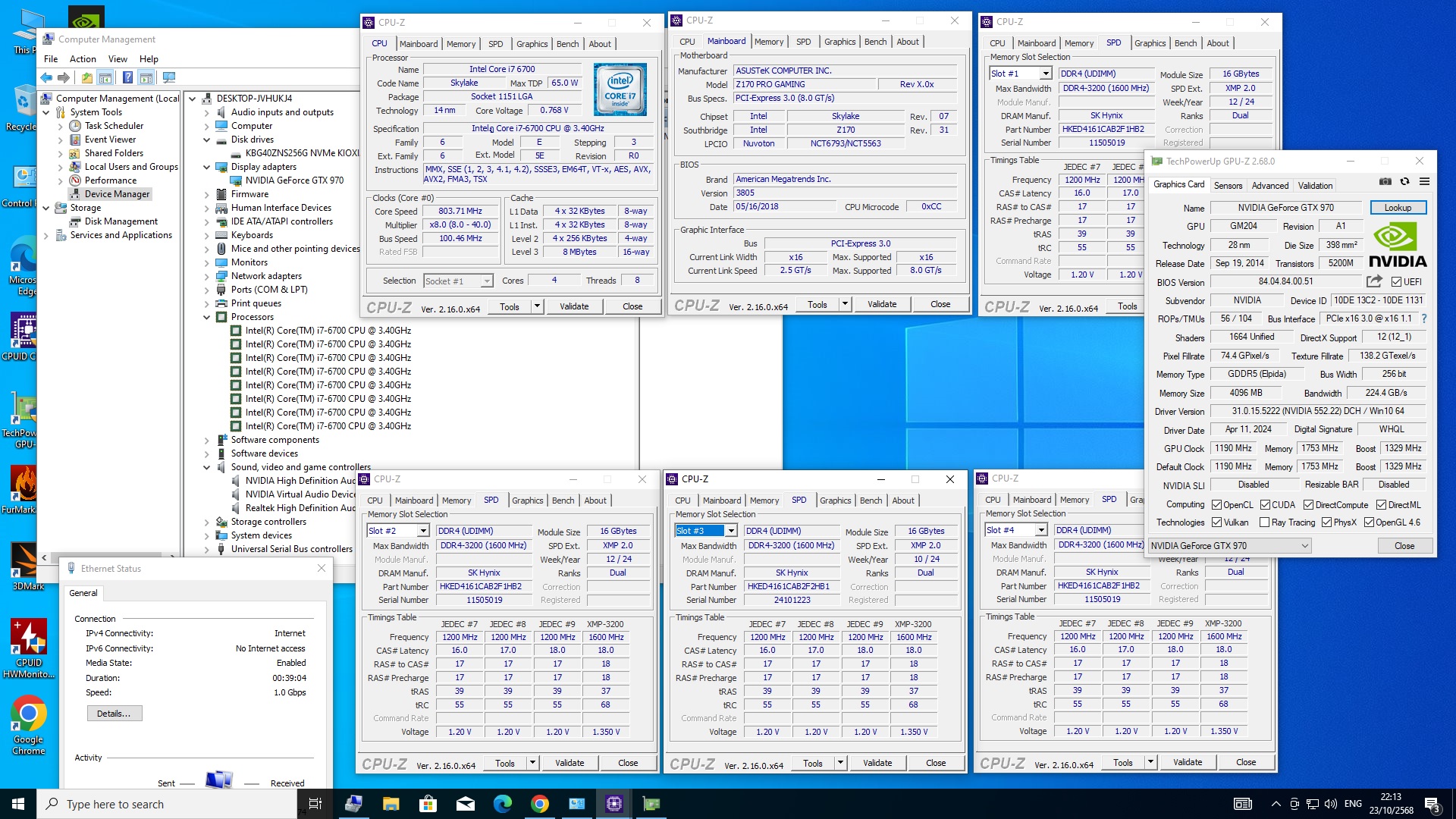Click the GPU-Z refresh icon
The width and height of the screenshot is (1456, 819).
coord(1404,182)
